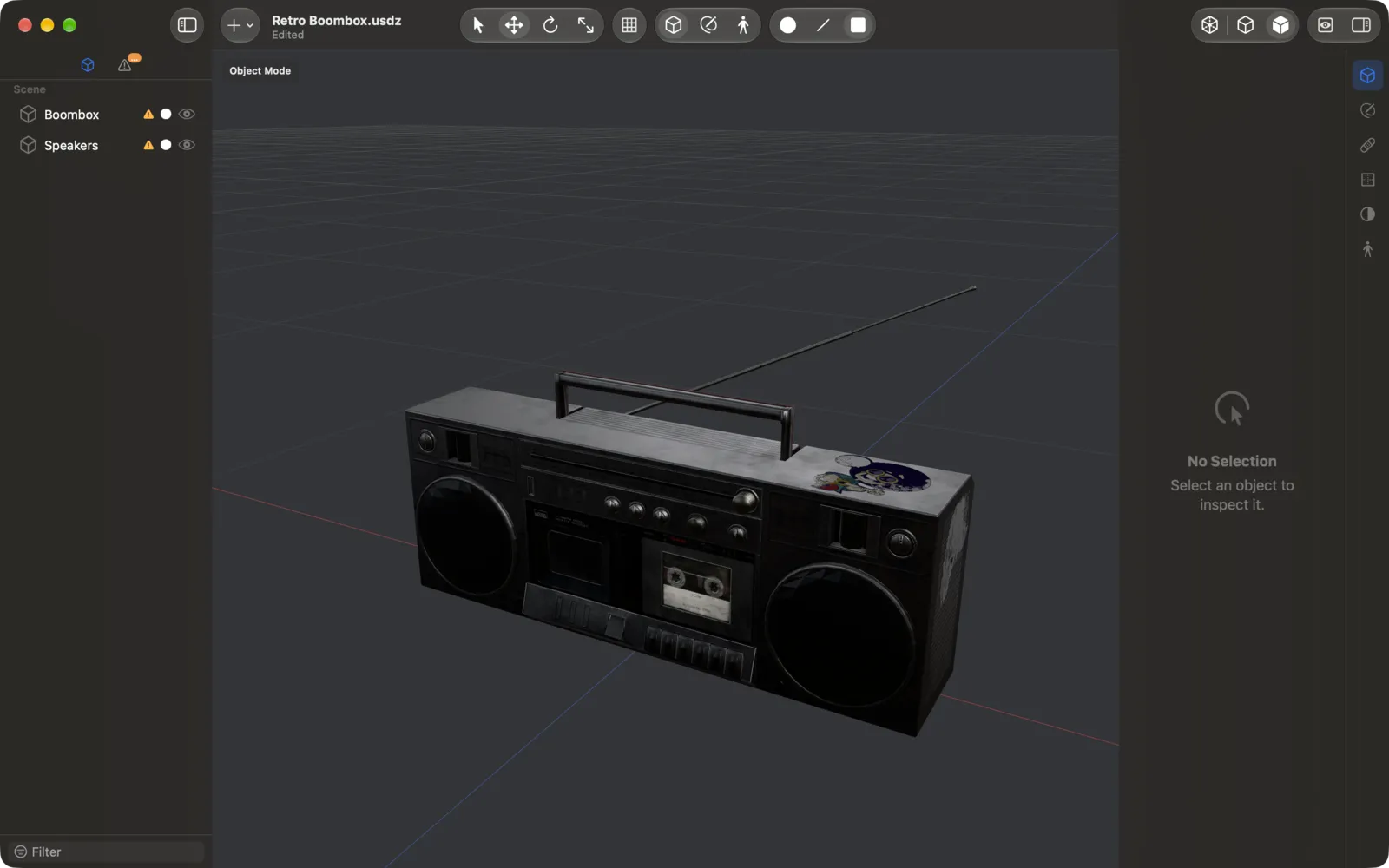Screen dimensions: 1389x868
Task: Toggle the right inspector sidebar
Action: 1361,25
